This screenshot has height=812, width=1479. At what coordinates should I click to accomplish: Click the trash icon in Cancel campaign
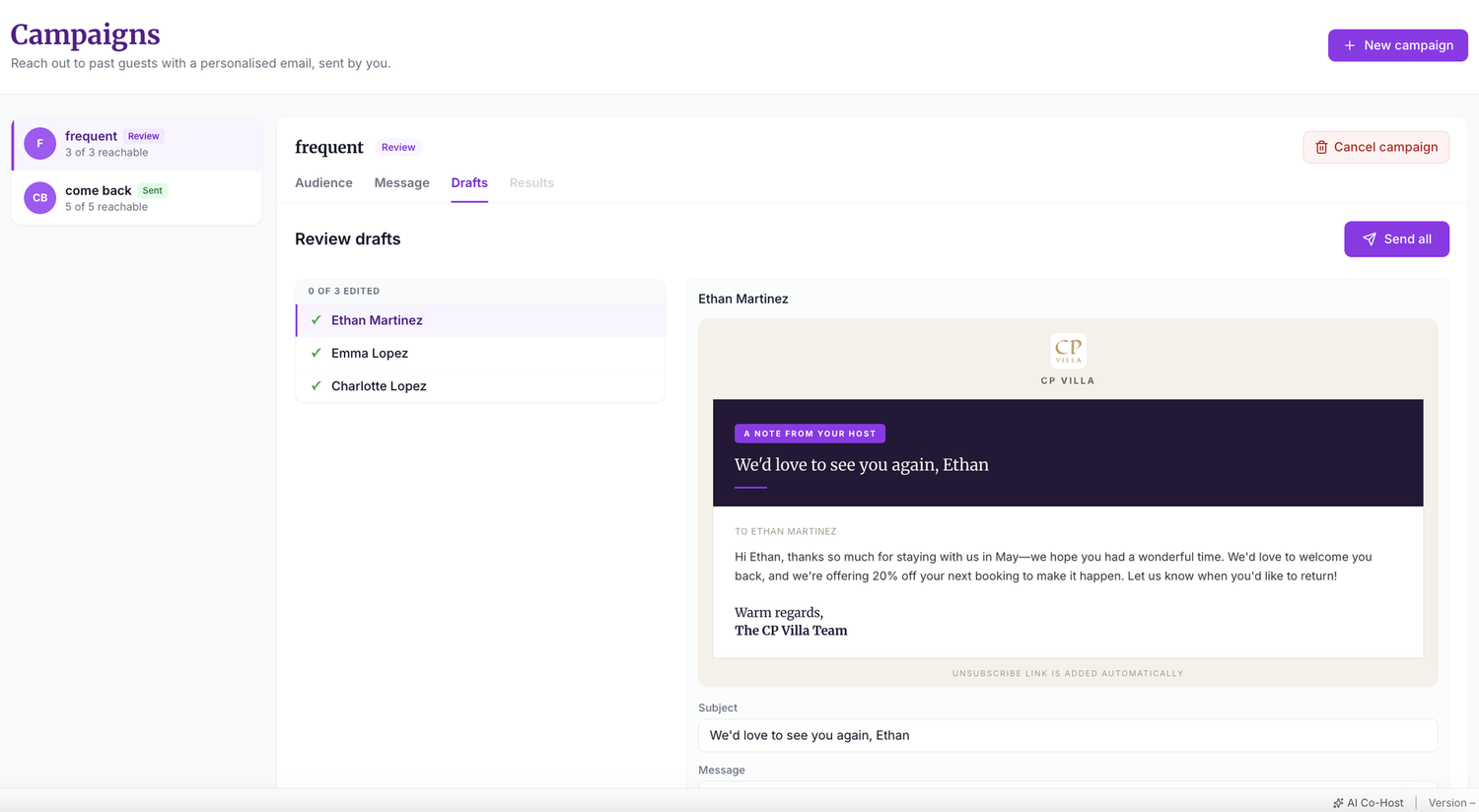(x=1321, y=147)
